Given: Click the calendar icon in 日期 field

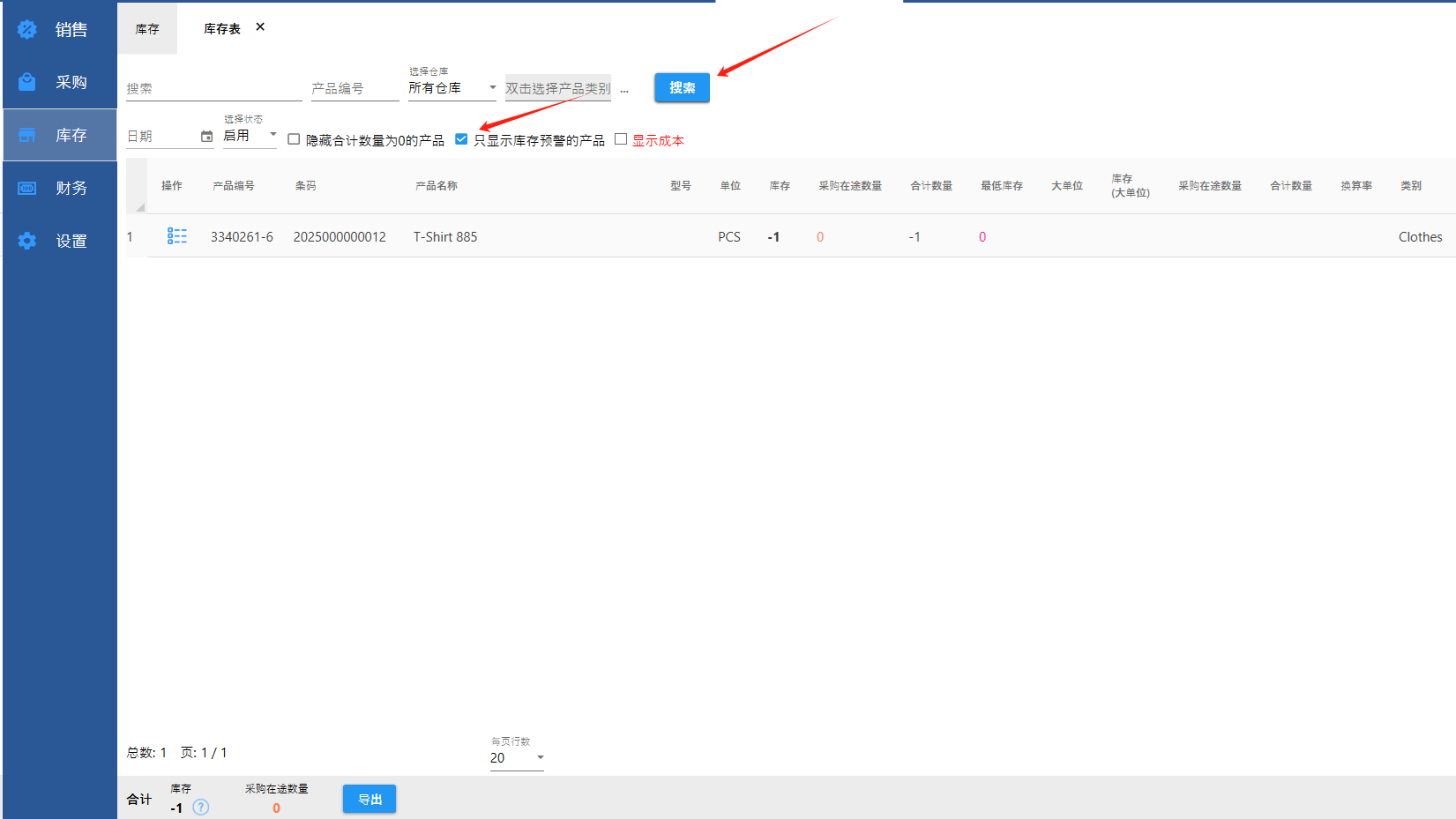Looking at the screenshot, I should 206,137.
